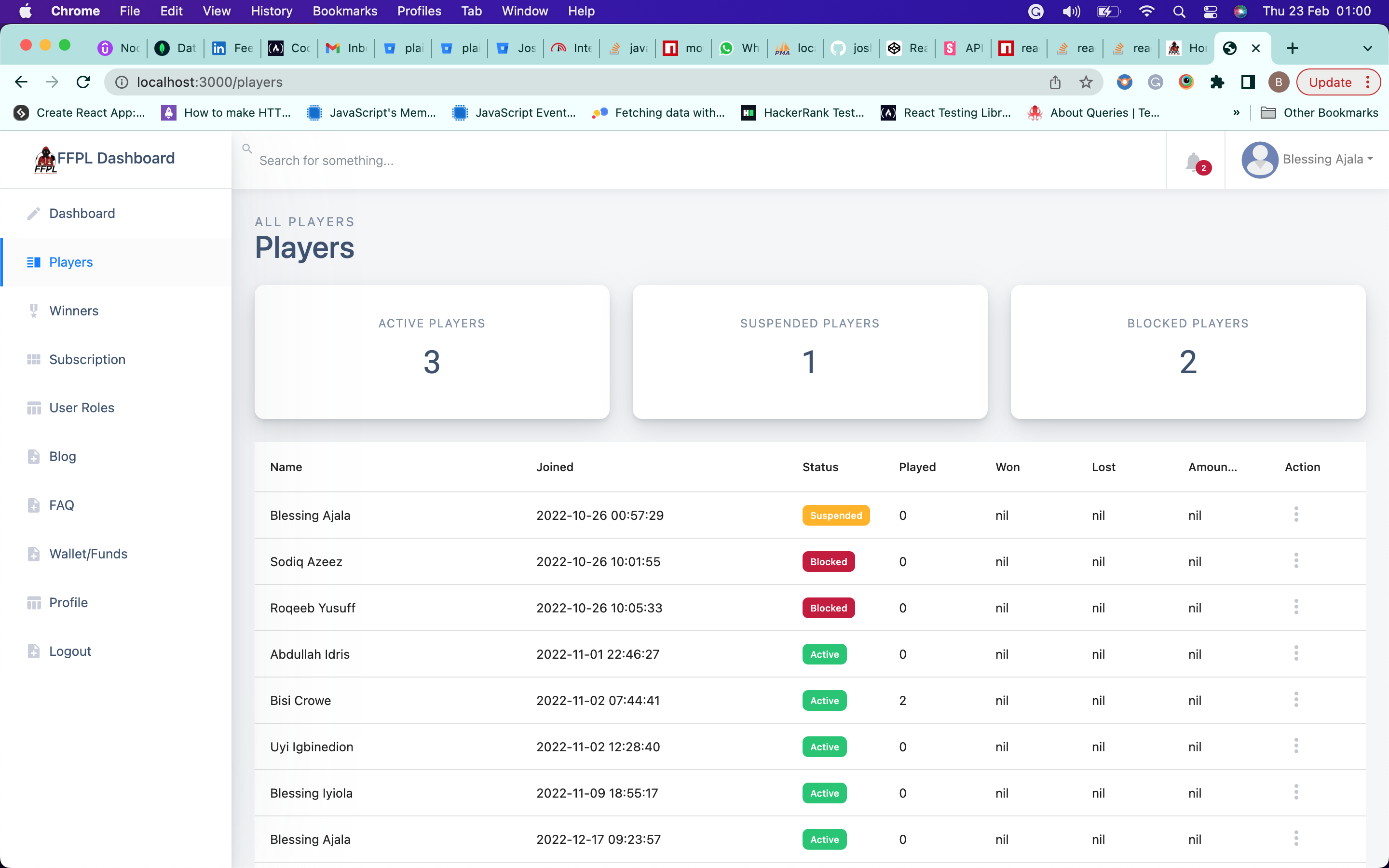Viewport: 1389px width, 868px height.
Task: Open hidden bookmarks overflow chevron
Action: click(1236, 112)
